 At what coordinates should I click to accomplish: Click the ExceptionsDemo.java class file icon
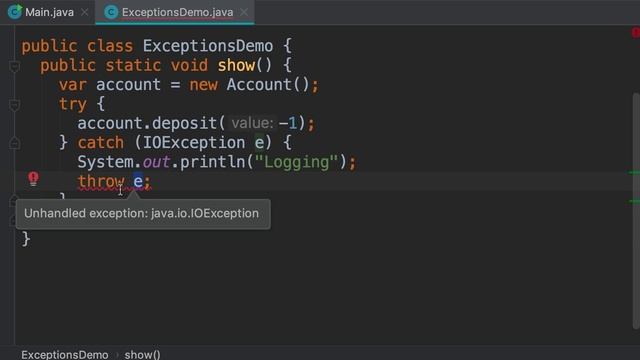(x=111, y=12)
